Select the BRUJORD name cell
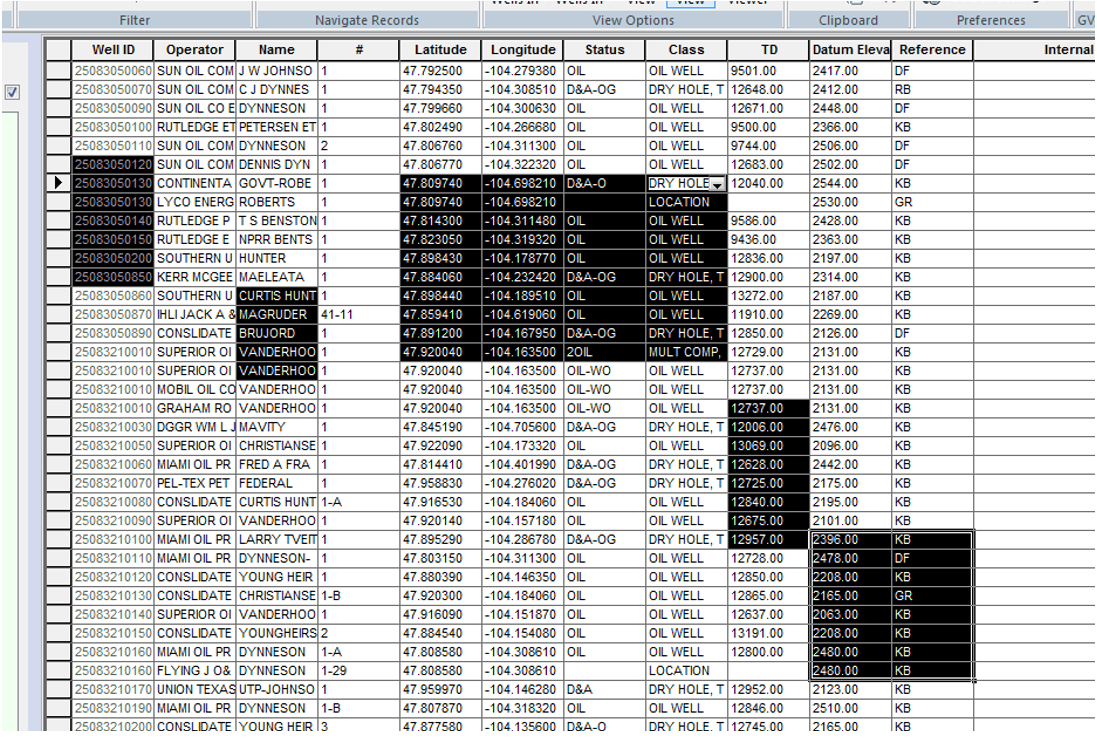Viewport: 1097px width, 742px height. (276, 334)
